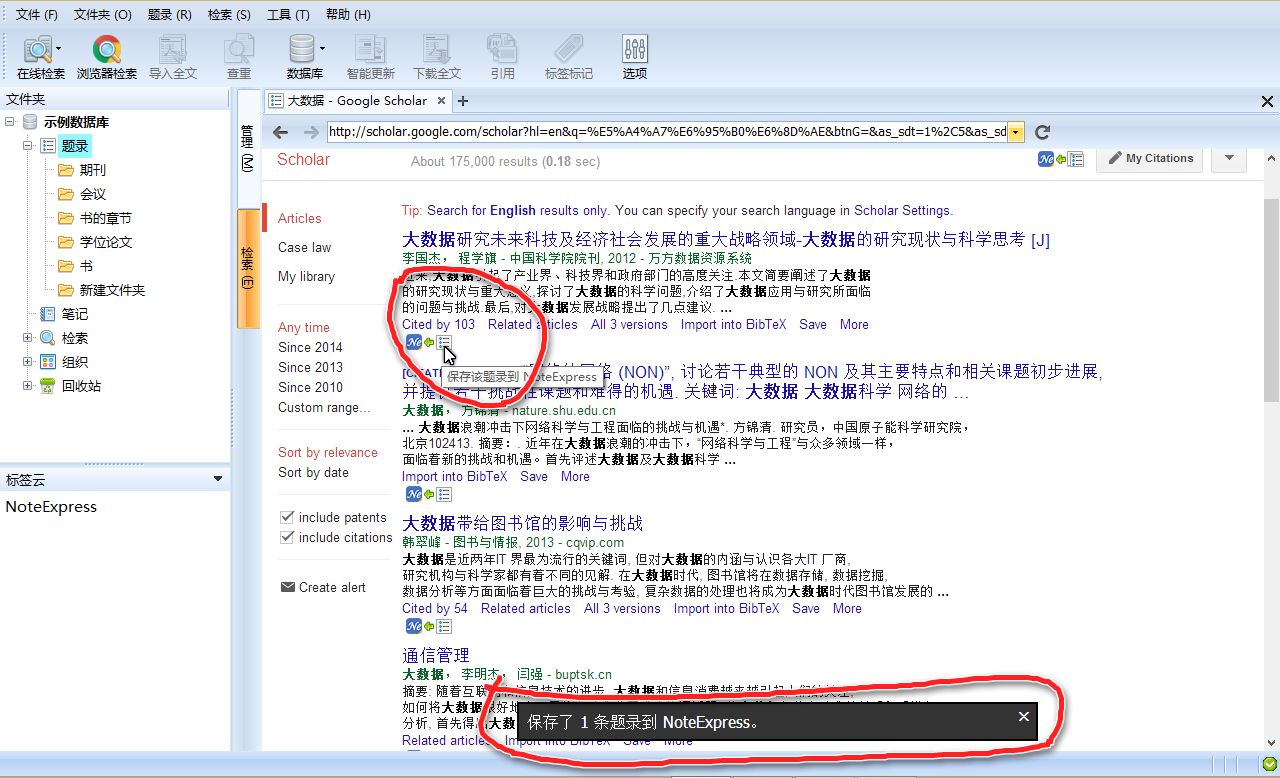Open the 选项 options settings
Viewport: 1280px width, 778px height.
click(635, 58)
